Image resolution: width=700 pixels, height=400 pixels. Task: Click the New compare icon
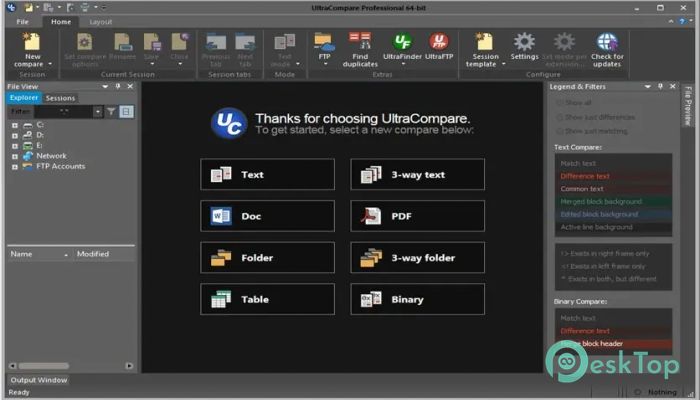[32, 42]
